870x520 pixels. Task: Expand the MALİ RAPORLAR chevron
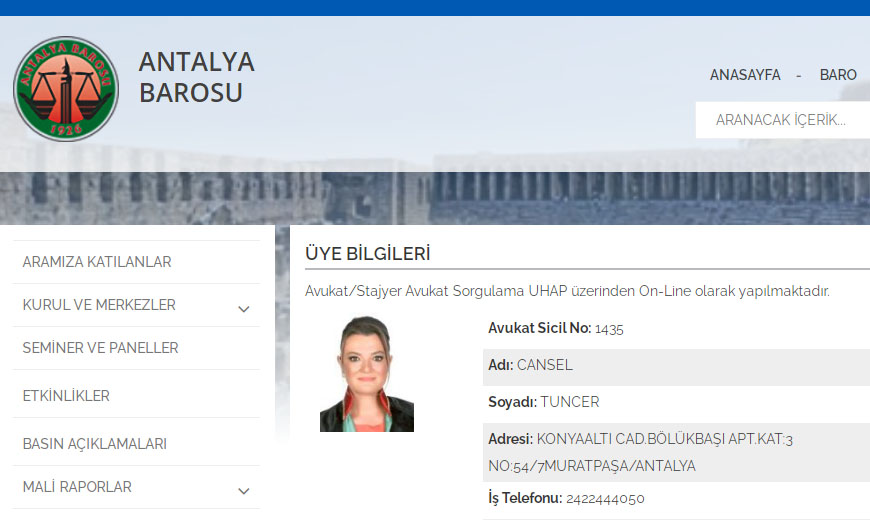244,491
